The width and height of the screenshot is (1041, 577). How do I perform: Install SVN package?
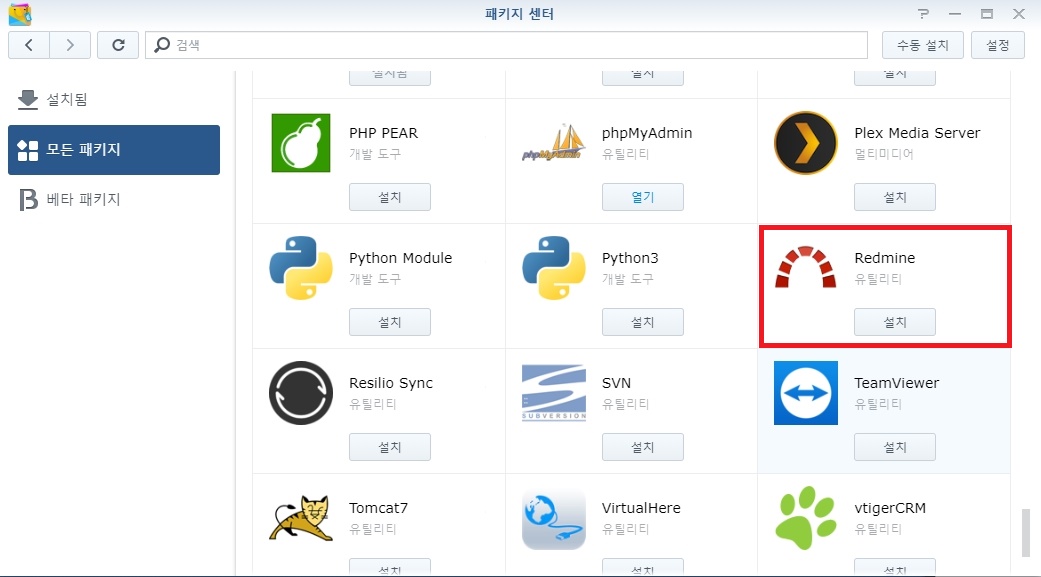click(643, 447)
